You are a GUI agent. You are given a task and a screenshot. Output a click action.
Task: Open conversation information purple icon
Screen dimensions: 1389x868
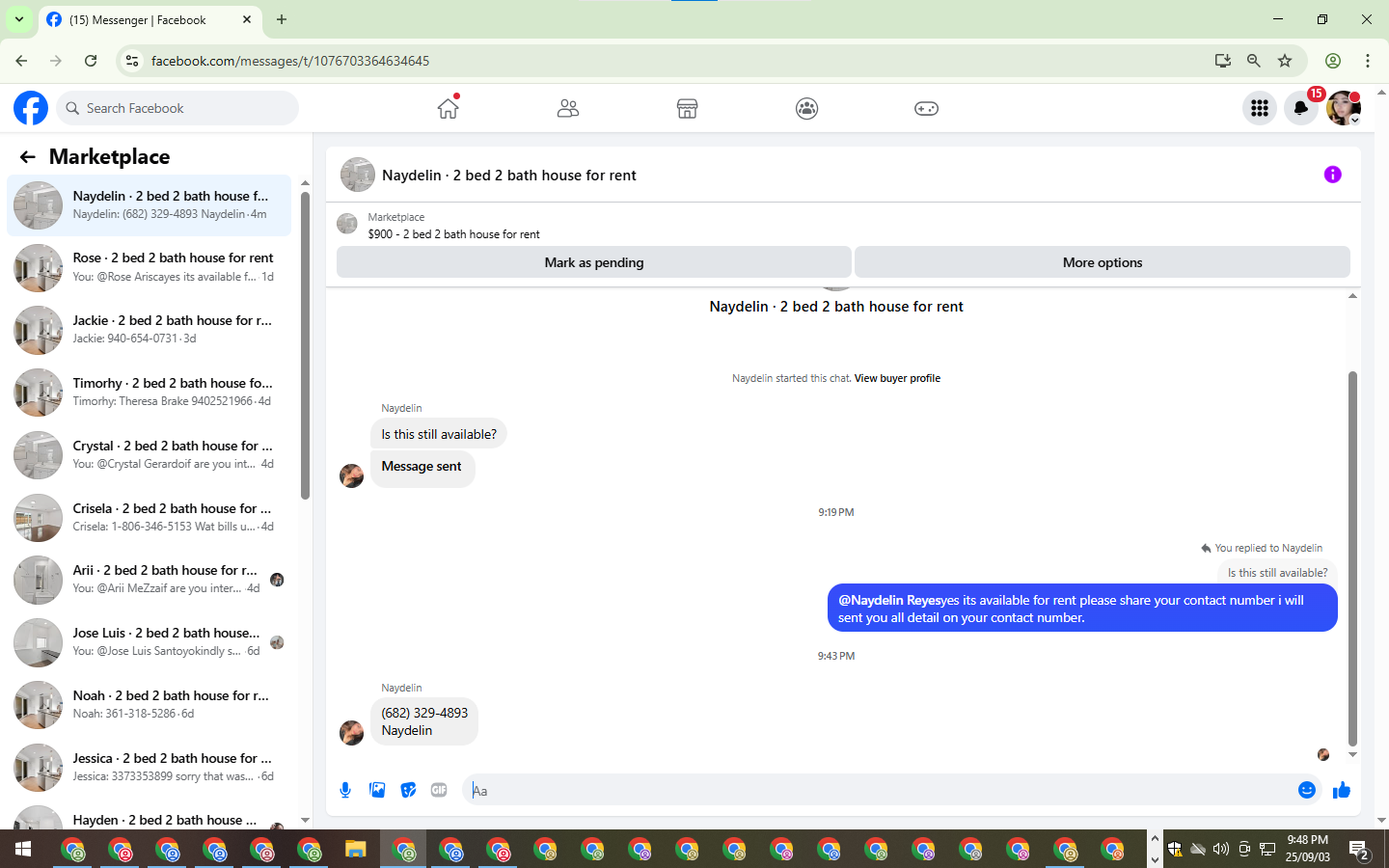coord(1333,175)
